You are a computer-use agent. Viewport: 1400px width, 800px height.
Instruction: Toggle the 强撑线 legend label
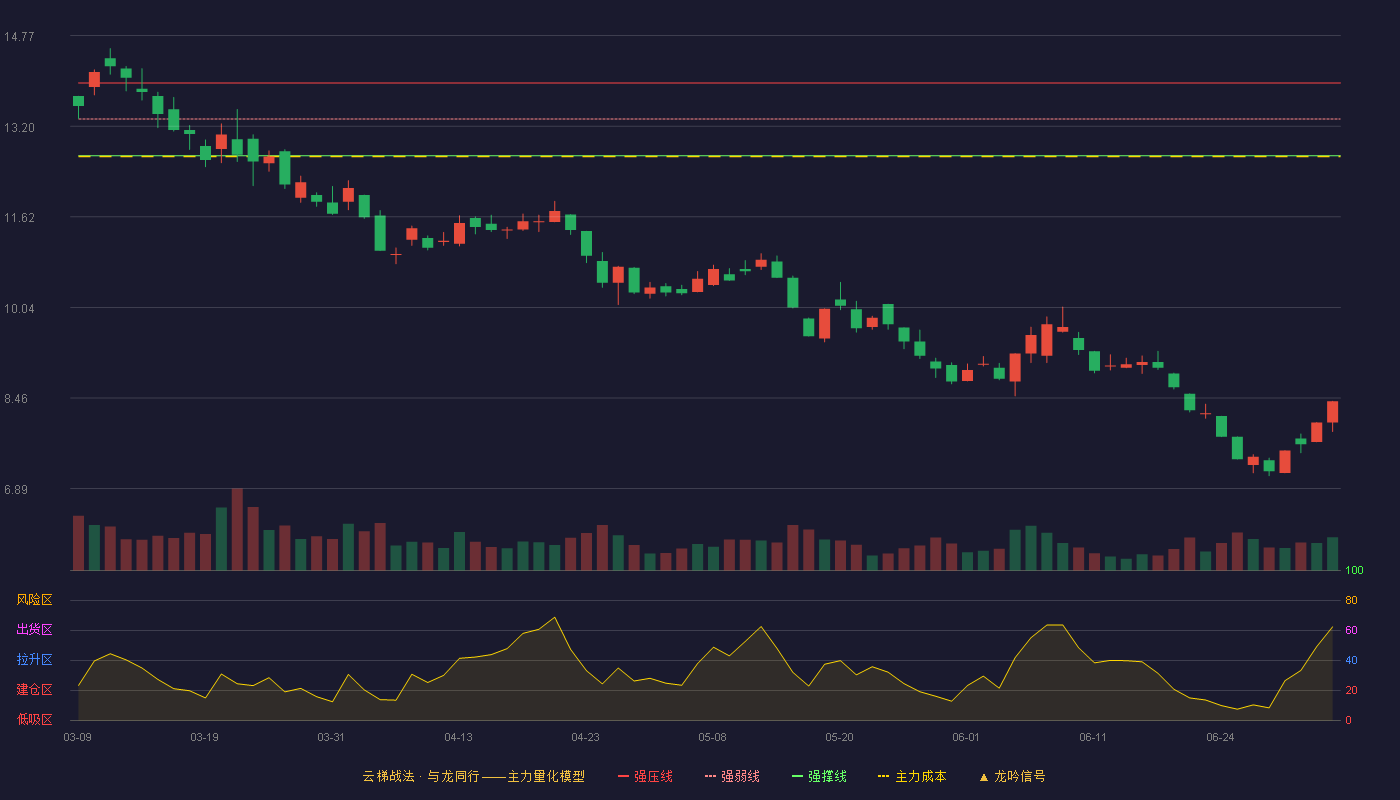coord(827,776)
